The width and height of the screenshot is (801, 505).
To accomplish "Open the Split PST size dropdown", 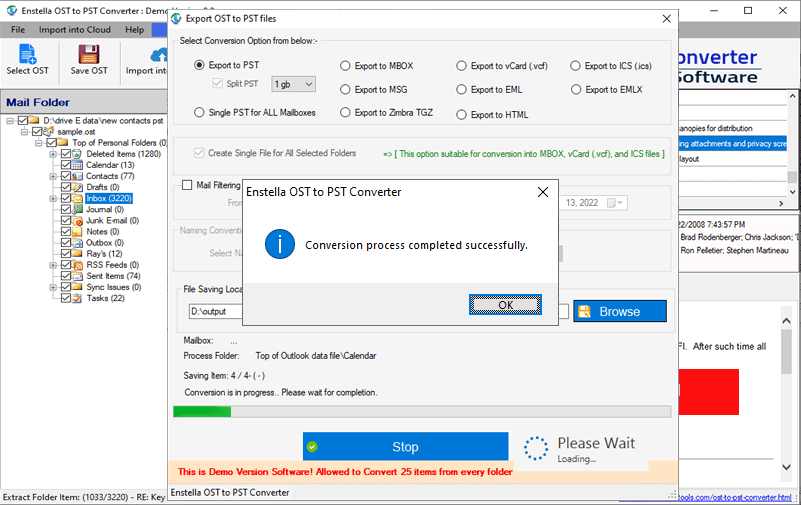I will 294,84.
